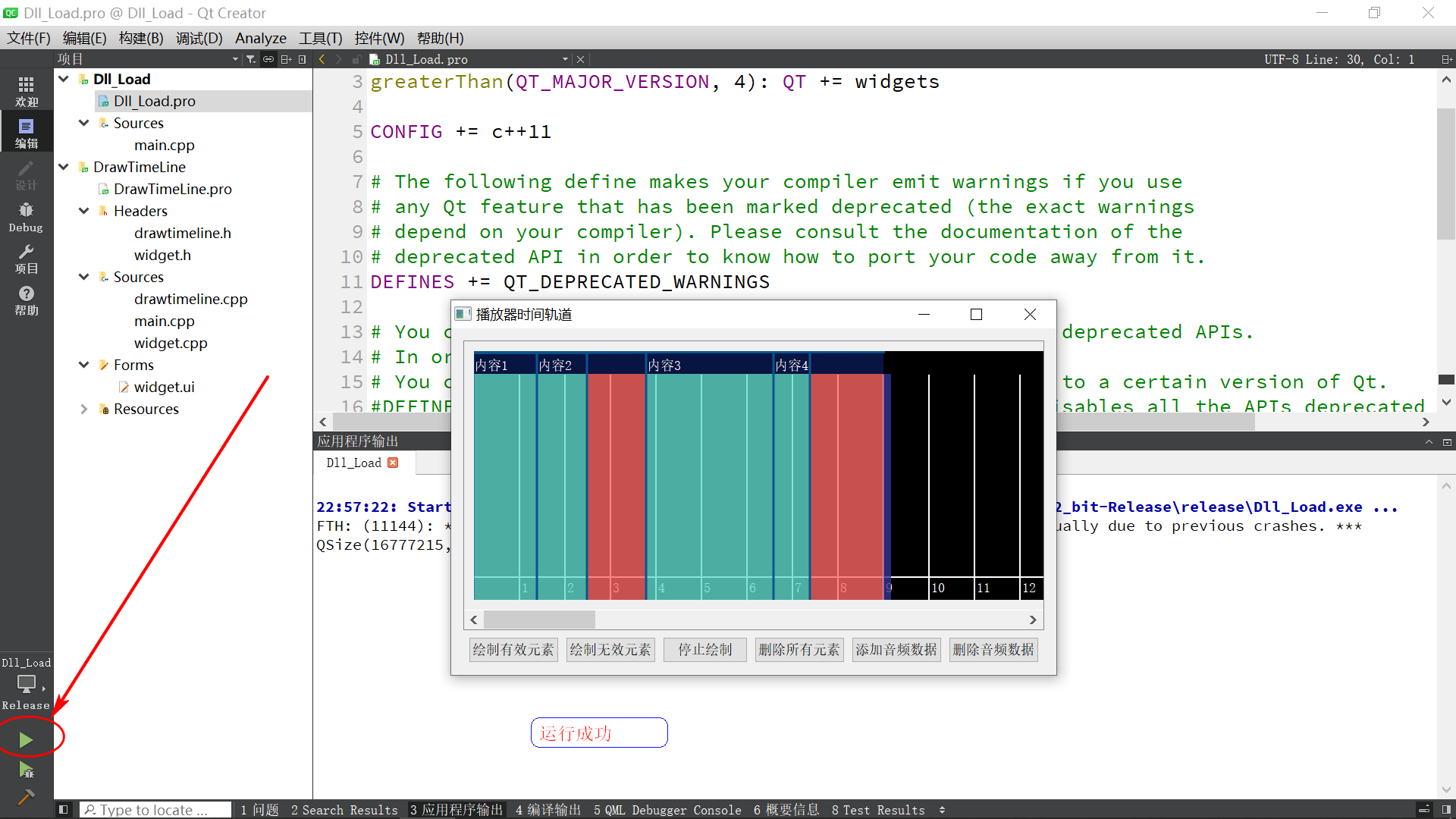
Task: Open the project view selector dropdown
Action: click(x=234, y=59)
